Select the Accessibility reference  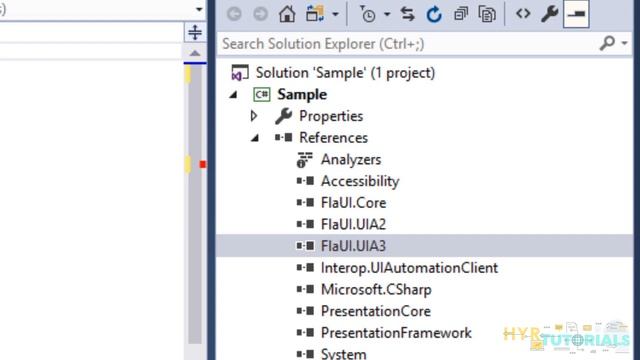360,181
